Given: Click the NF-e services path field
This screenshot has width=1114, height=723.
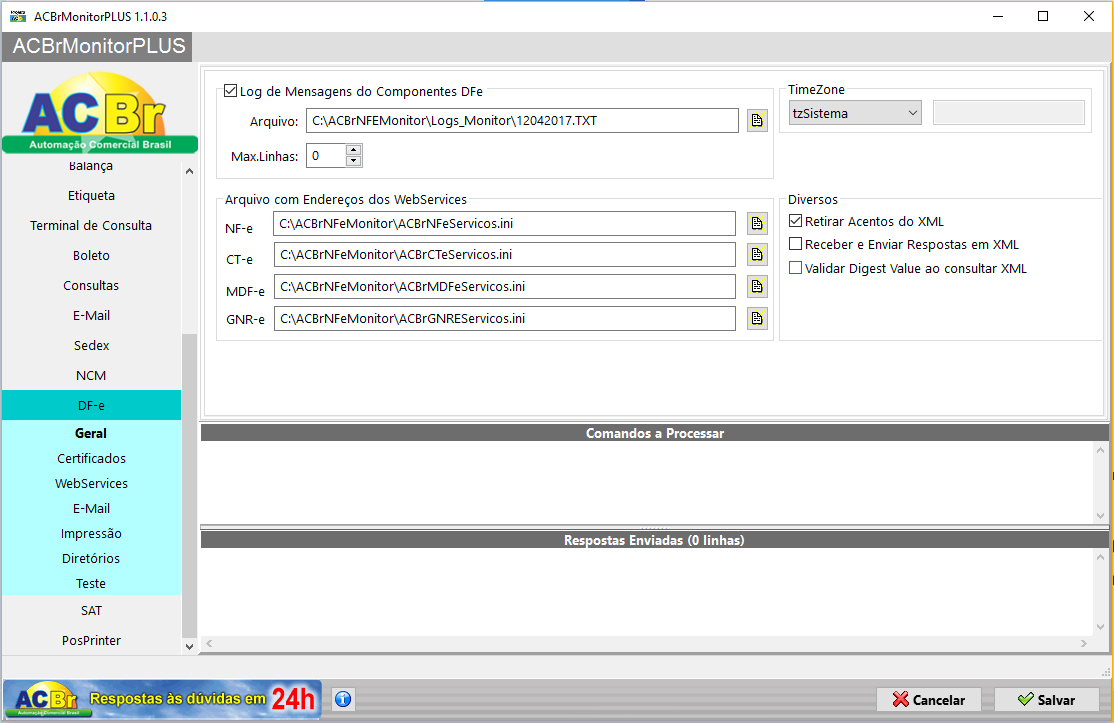Looking at the screenshot, I should click(504, 224).
